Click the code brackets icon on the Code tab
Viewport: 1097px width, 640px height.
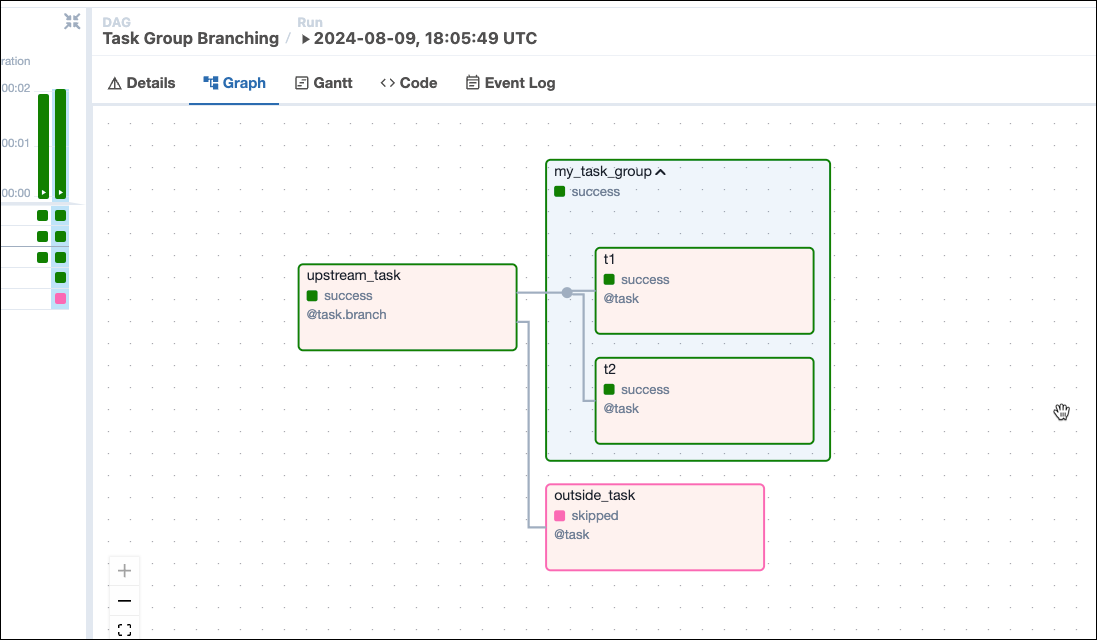[x=386, y=82]
